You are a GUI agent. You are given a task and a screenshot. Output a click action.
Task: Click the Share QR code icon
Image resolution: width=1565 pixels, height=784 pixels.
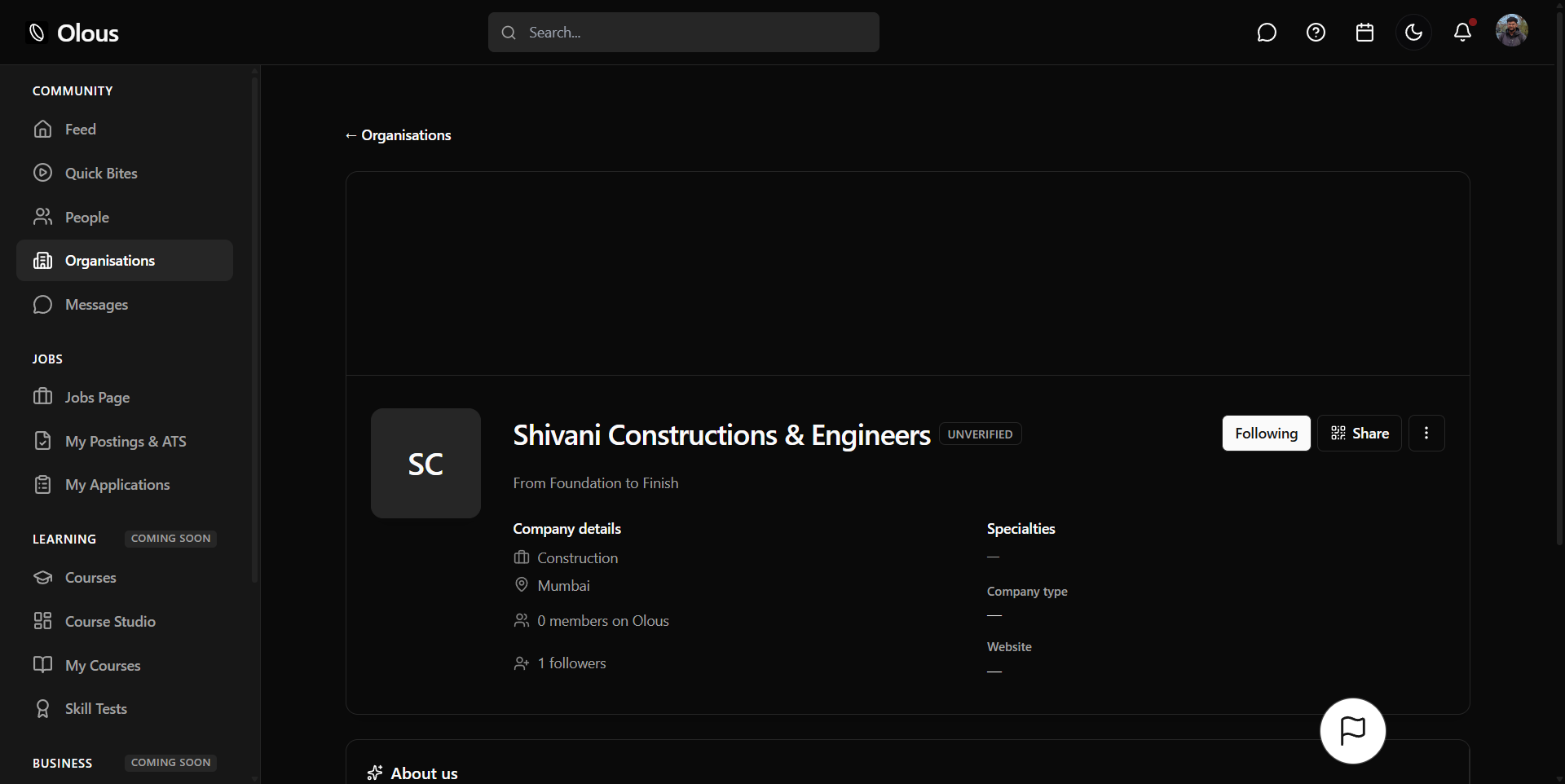(x=1338, y=434)
